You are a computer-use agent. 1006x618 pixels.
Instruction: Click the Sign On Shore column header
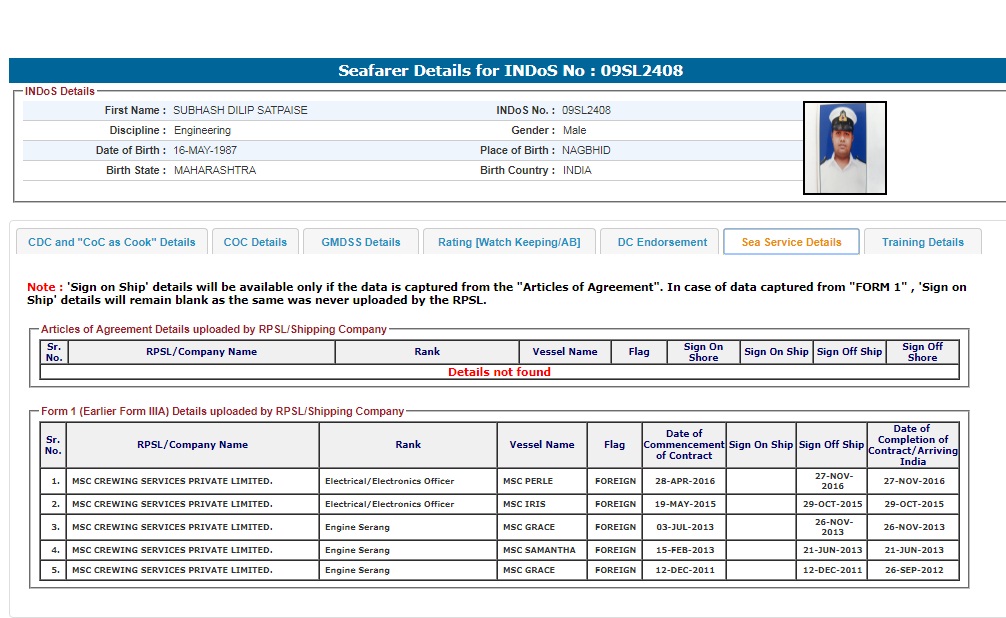click(703, 352)
